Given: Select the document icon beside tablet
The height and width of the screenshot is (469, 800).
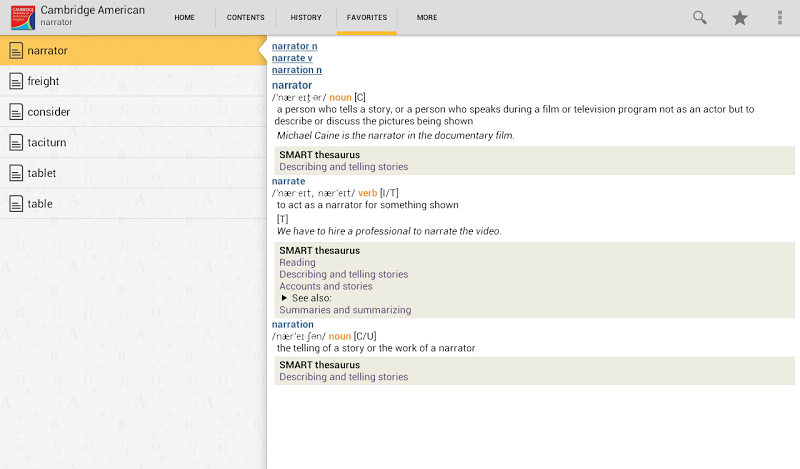Looking at the screenshot, I should click(x=16, y=173).
